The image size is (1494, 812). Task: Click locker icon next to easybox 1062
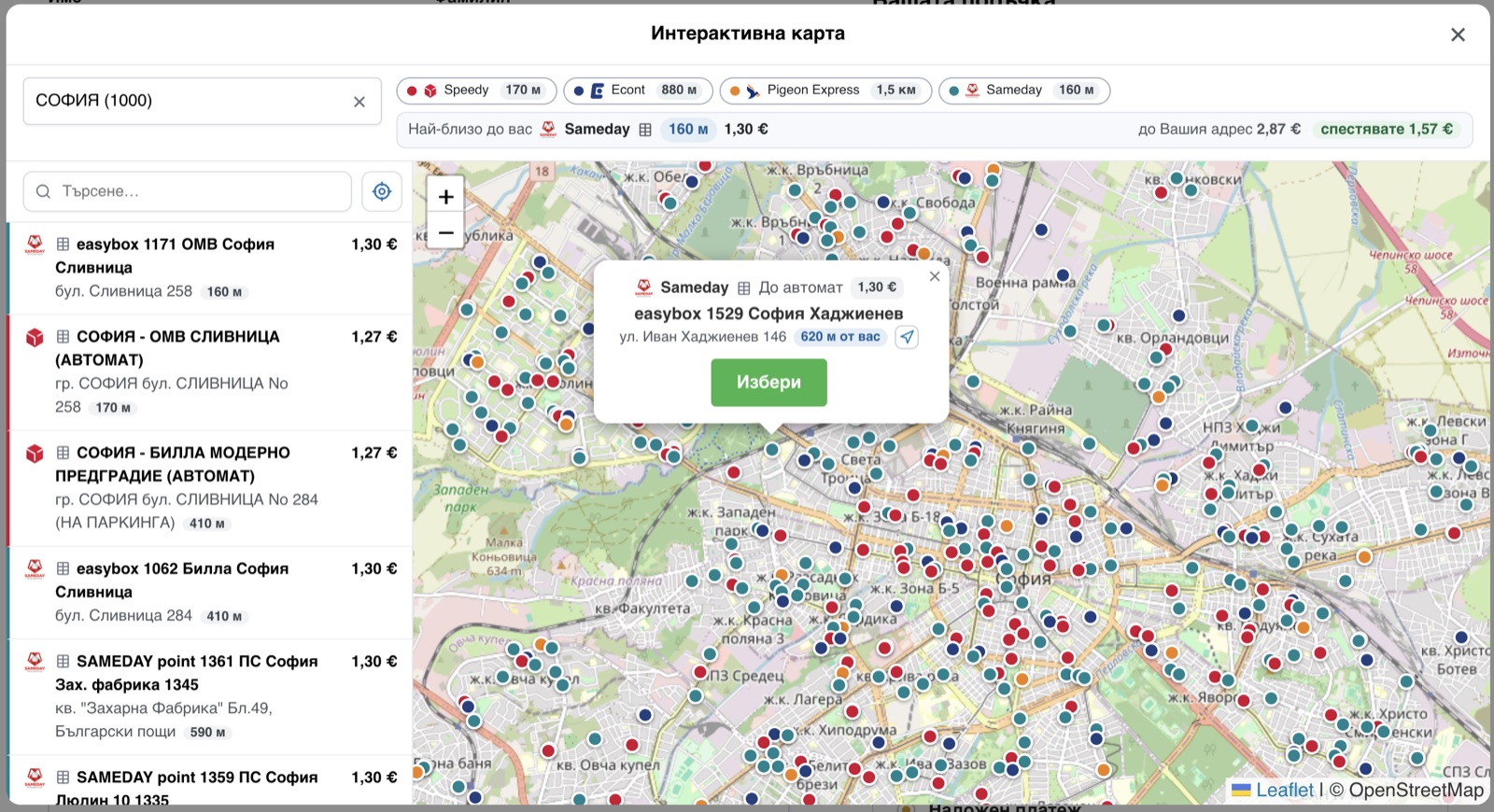(63, 568)
